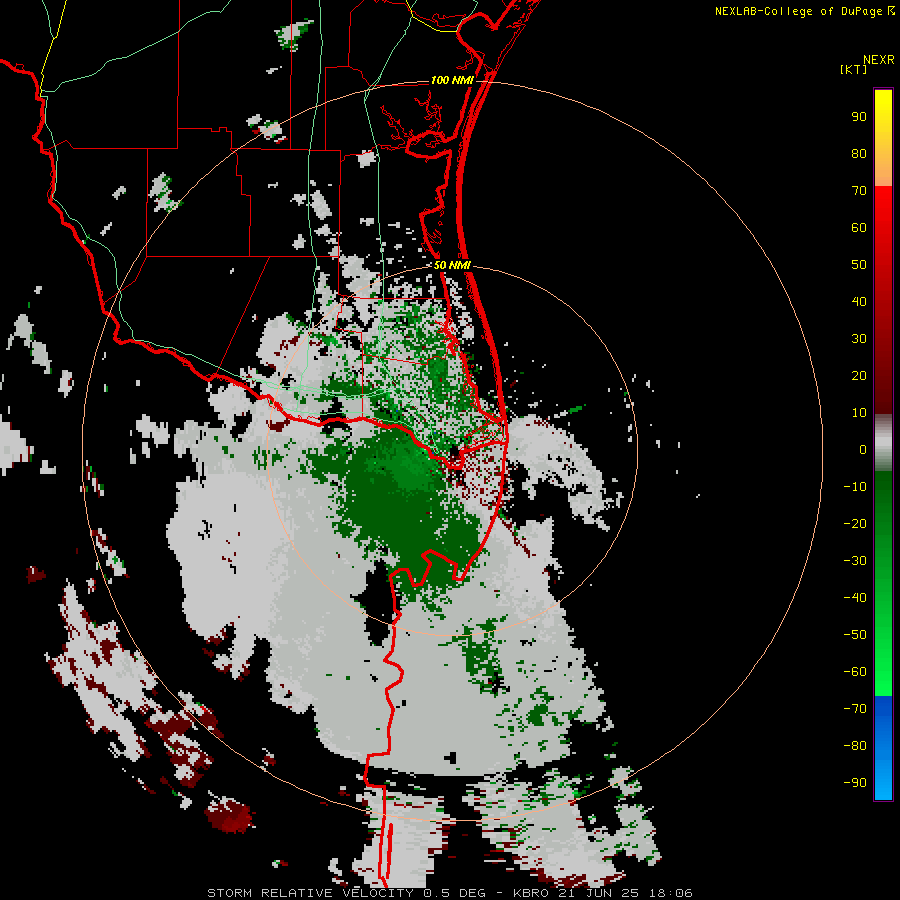Click the -70 value on velocity scale
Viewport: 900px width, 900px height.
[x=855, y=709]
